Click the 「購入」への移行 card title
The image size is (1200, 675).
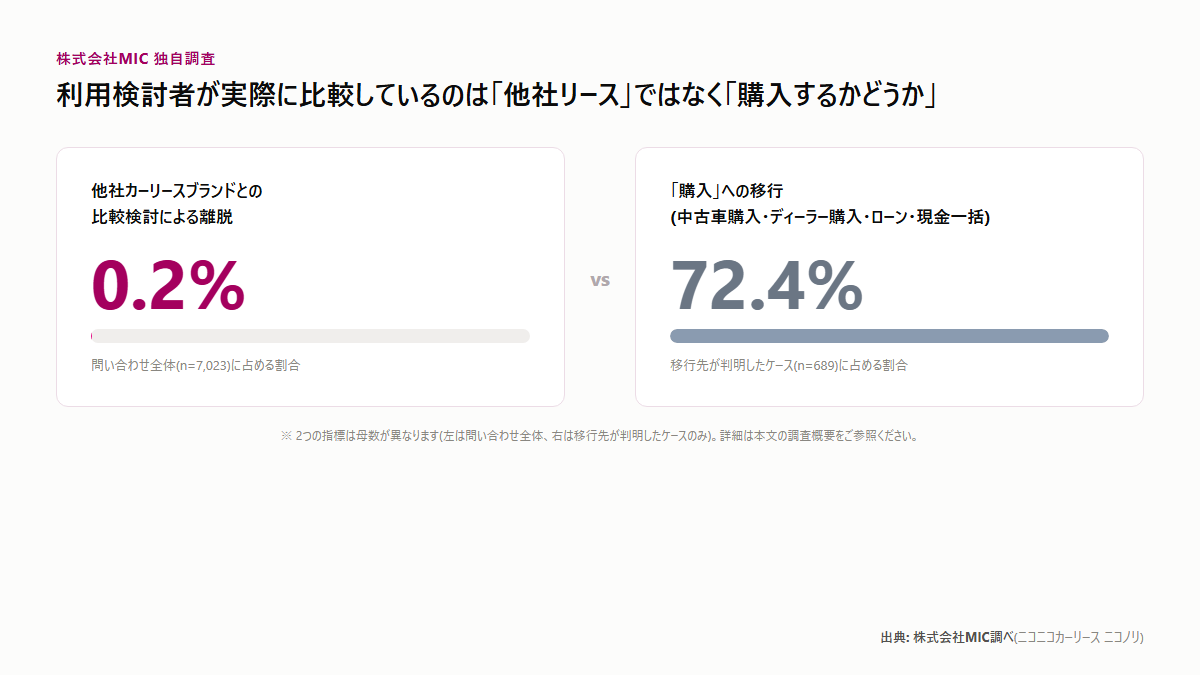click(726, 190)
